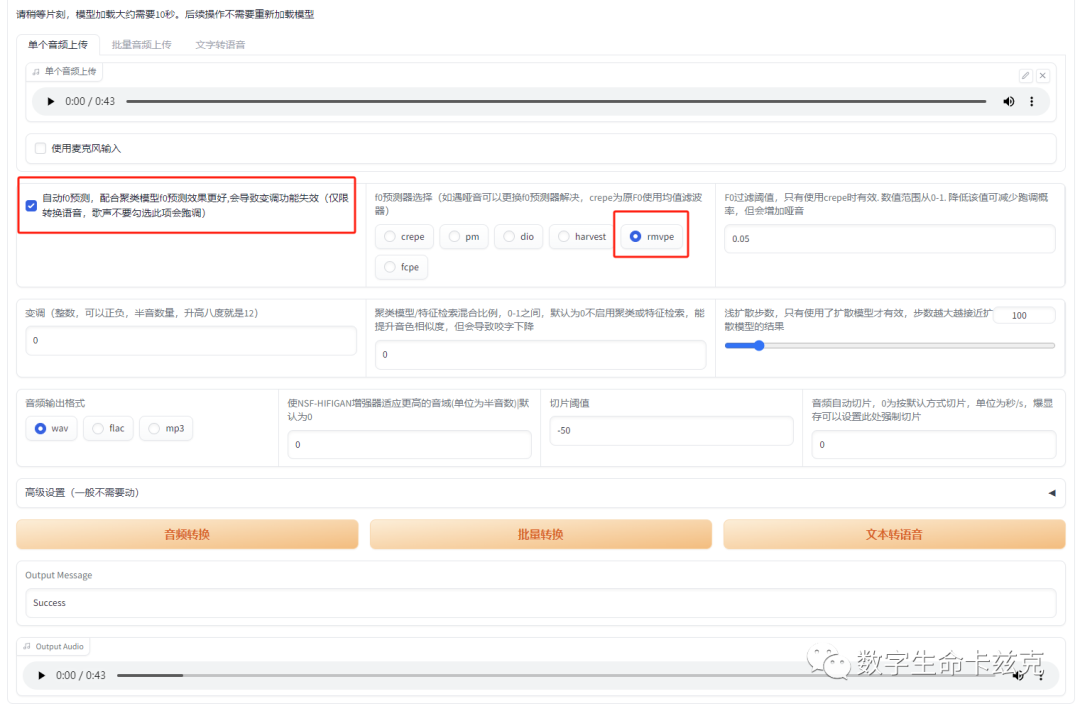The height and width of the screenshot is (711, 1080).
Task: Uncheck the 自动f0预测 checkbox
Action: pyautogui.click(x=32, y=205)
